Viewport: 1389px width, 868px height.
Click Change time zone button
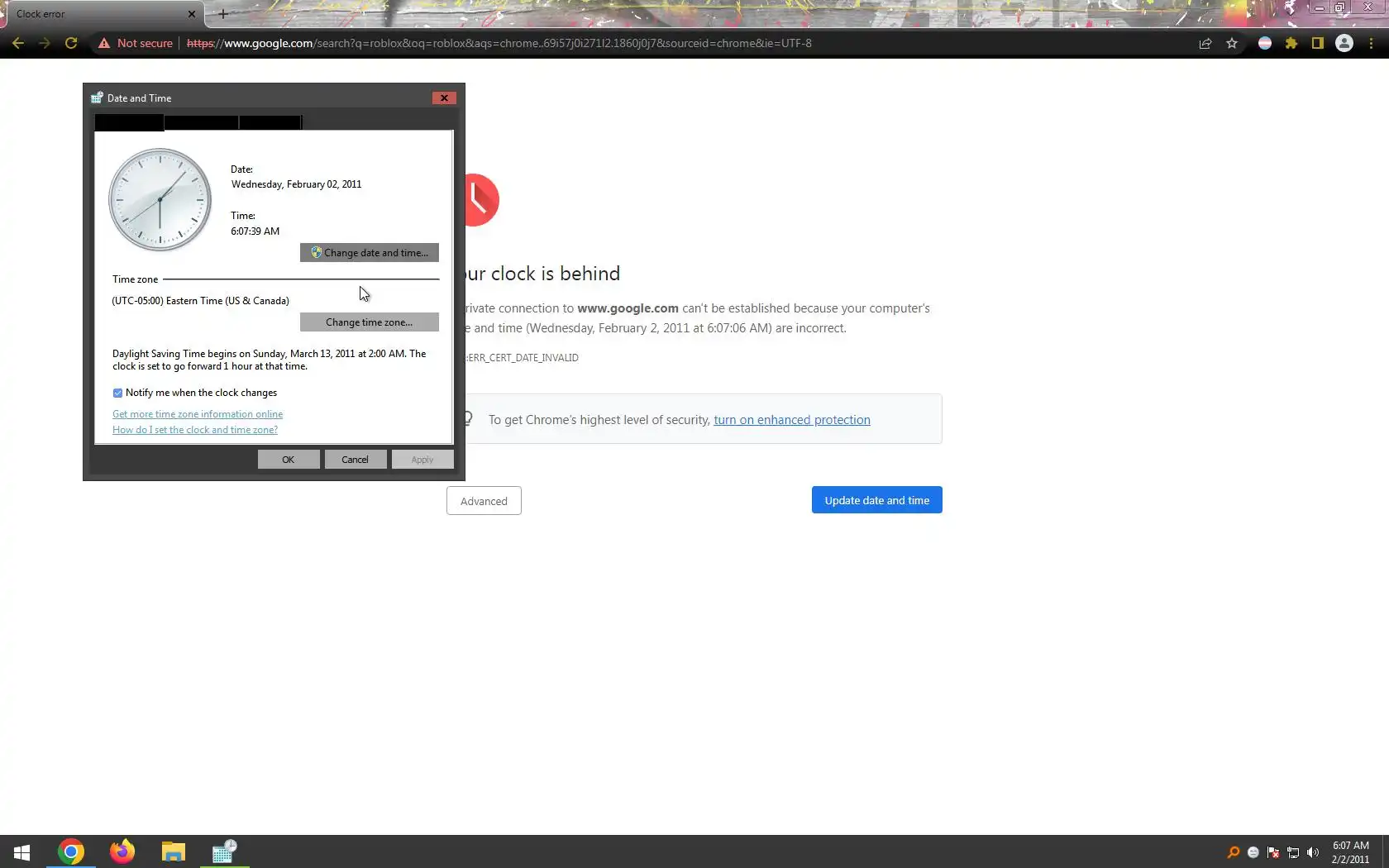click(x=370, y=322)
